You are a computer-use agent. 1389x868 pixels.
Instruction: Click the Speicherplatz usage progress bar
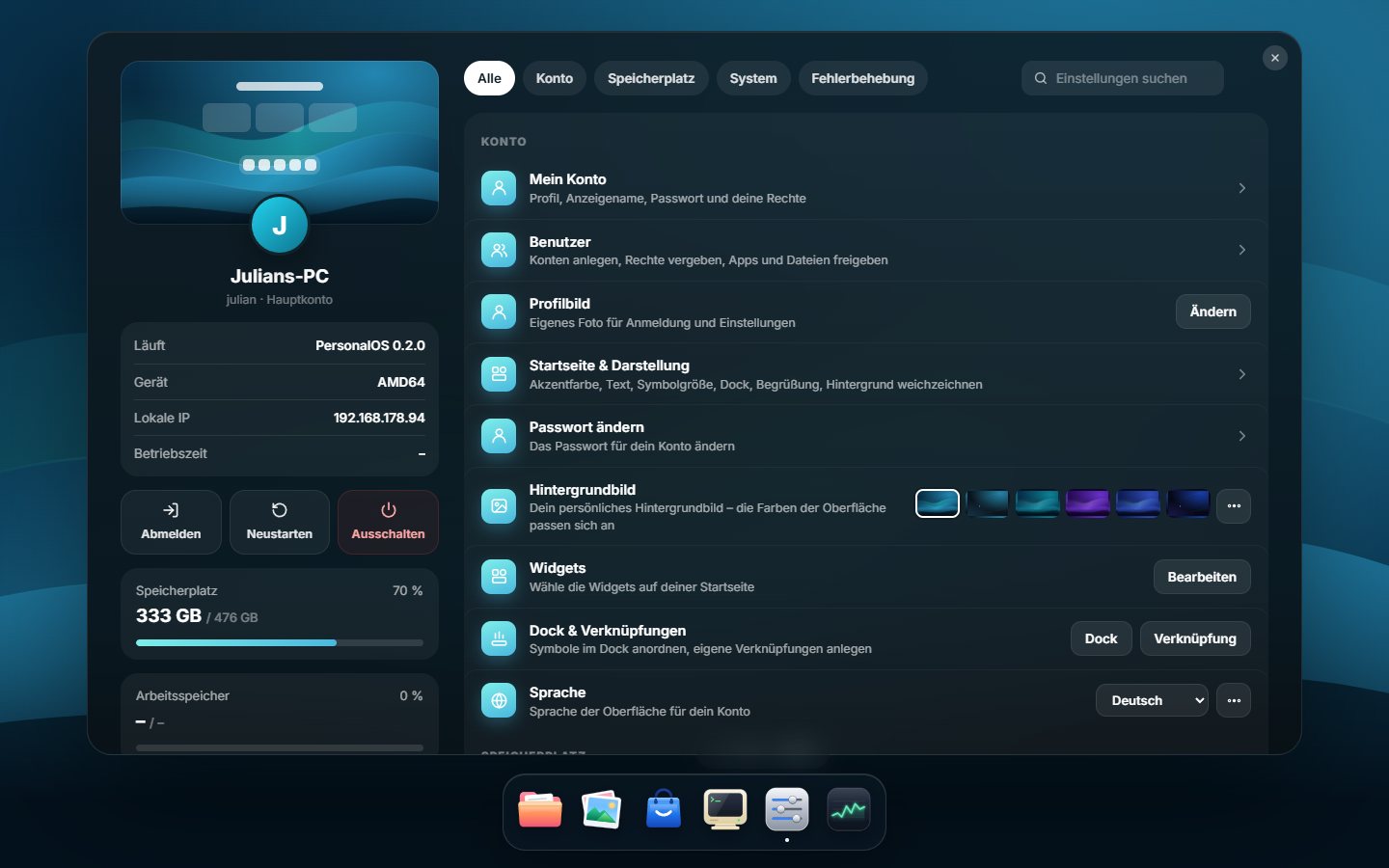(280, 642)
